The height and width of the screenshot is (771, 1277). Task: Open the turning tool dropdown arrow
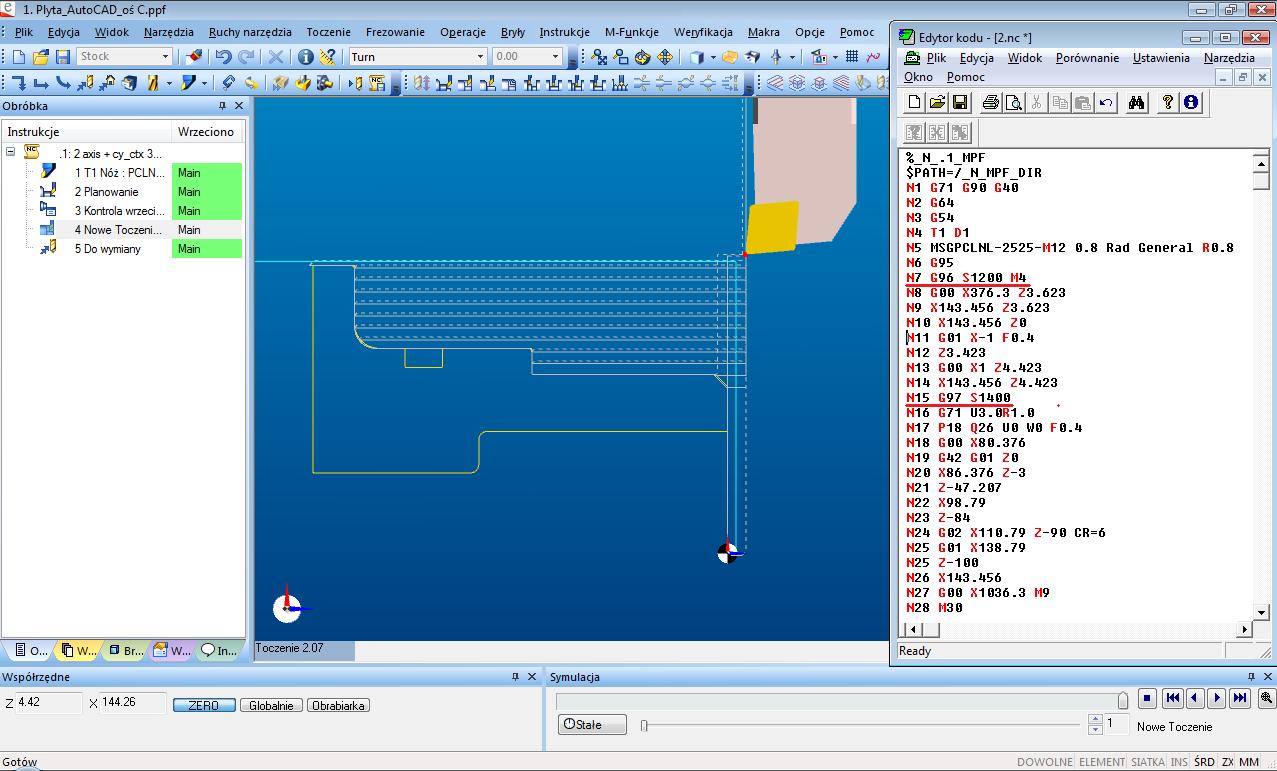(204, 83)
